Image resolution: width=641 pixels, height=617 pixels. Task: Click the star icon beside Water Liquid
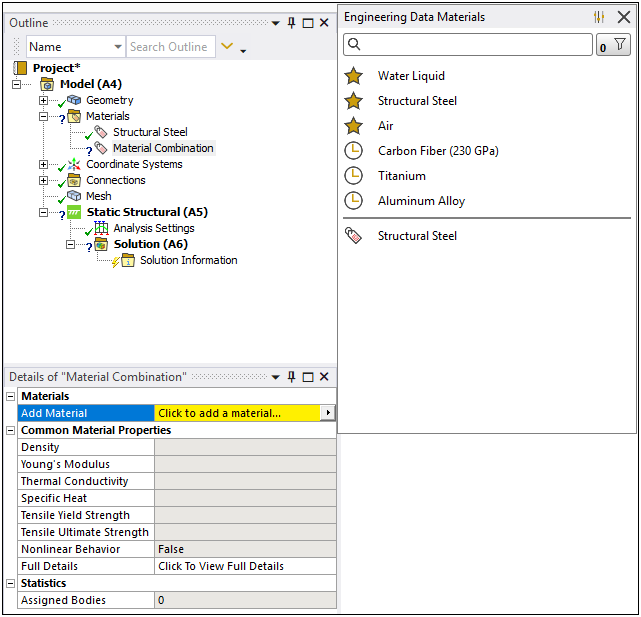tap(353, 76)
